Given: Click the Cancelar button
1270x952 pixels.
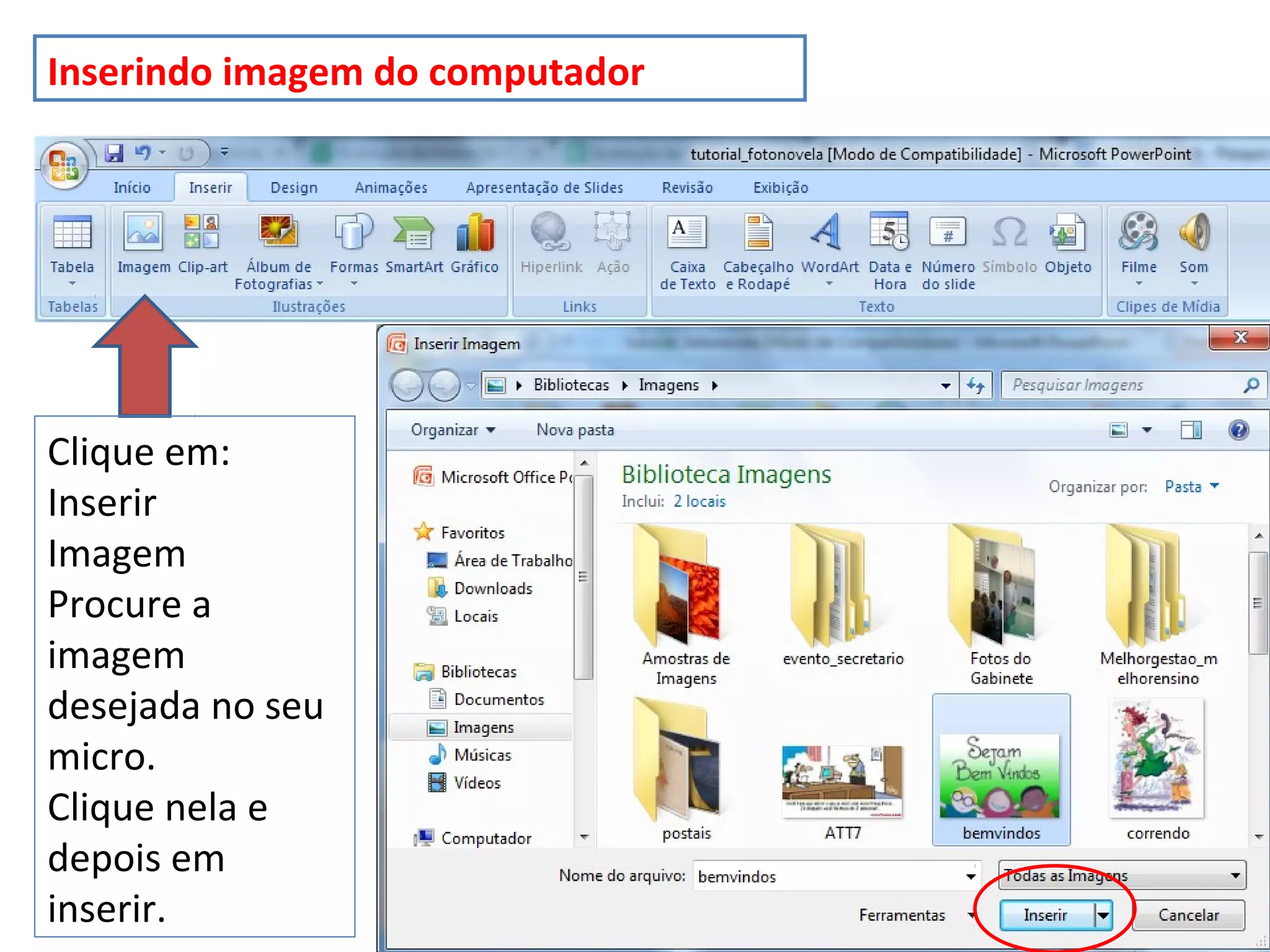Looking at the screenshot, I should [x=1189, y=915].
